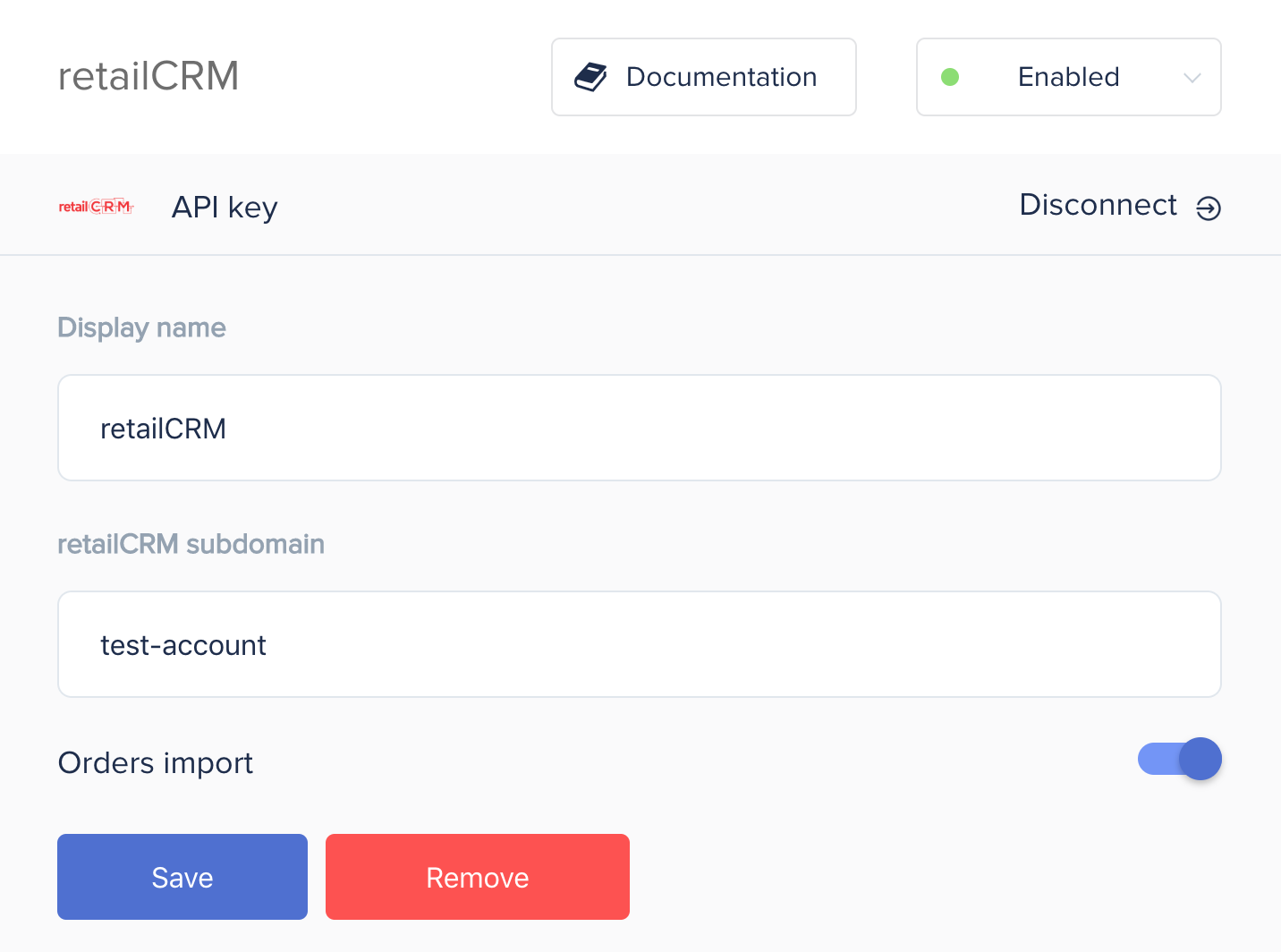Click the green status dot indicator

tap(950, 77)
